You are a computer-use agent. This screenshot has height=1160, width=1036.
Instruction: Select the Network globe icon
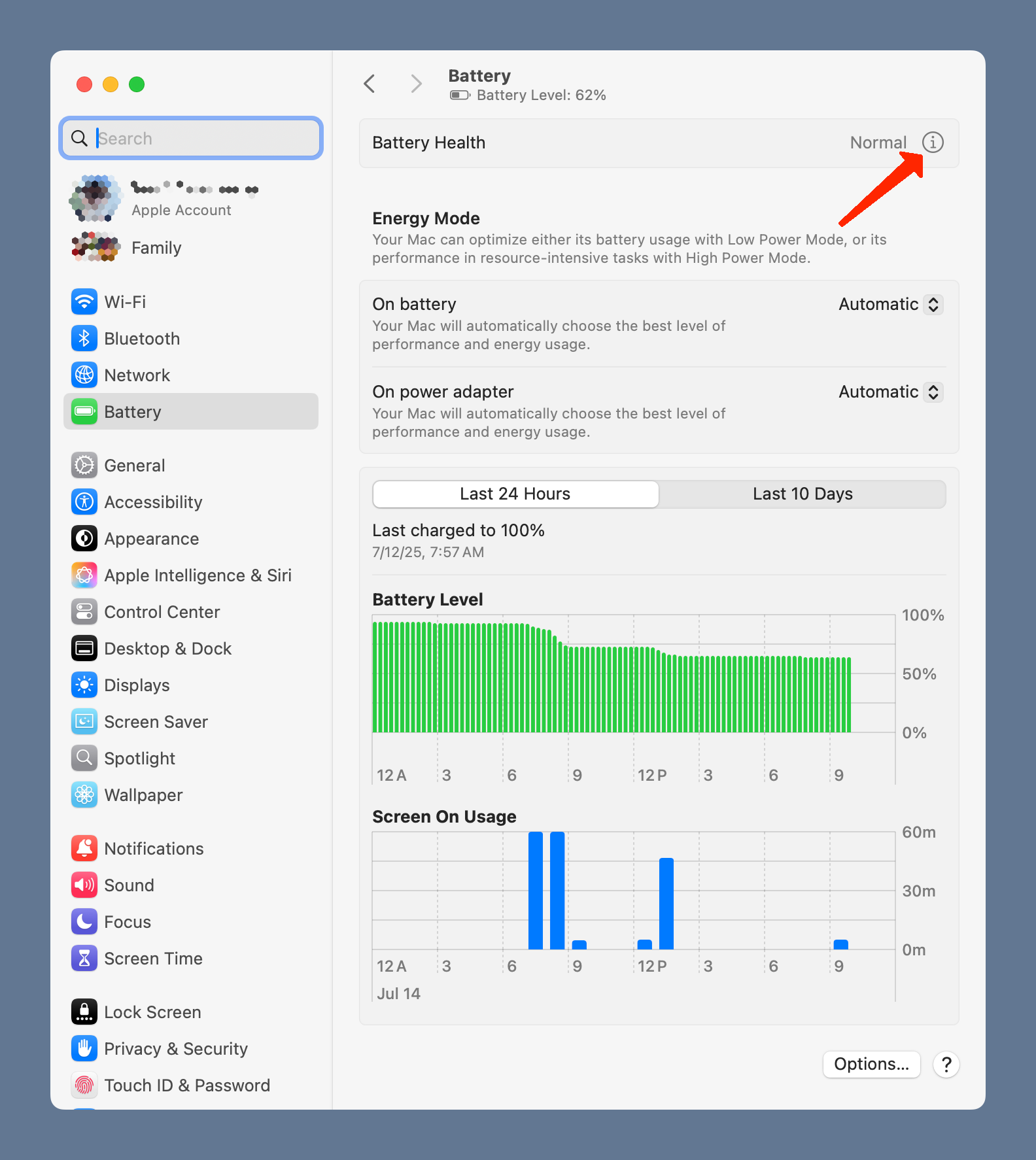(x=84, y=375)
